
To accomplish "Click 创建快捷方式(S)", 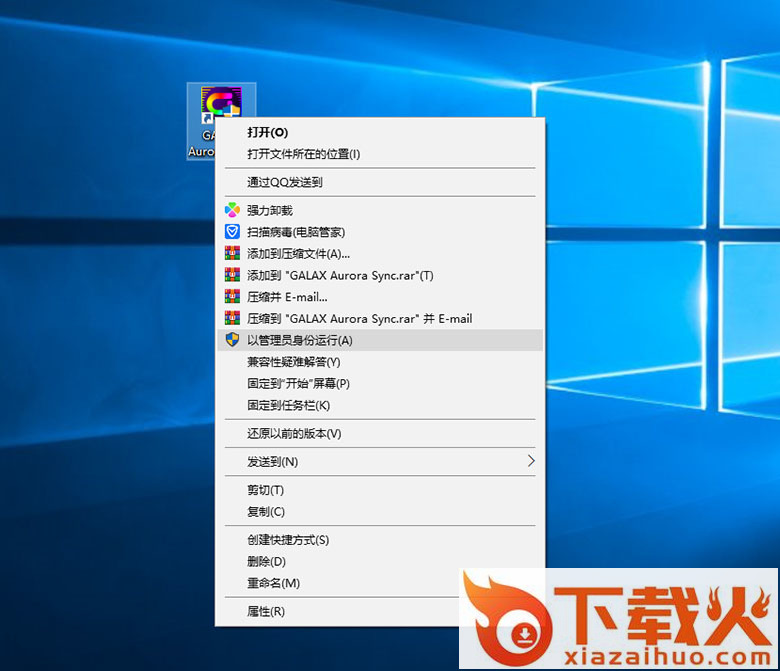I will 288,540.
